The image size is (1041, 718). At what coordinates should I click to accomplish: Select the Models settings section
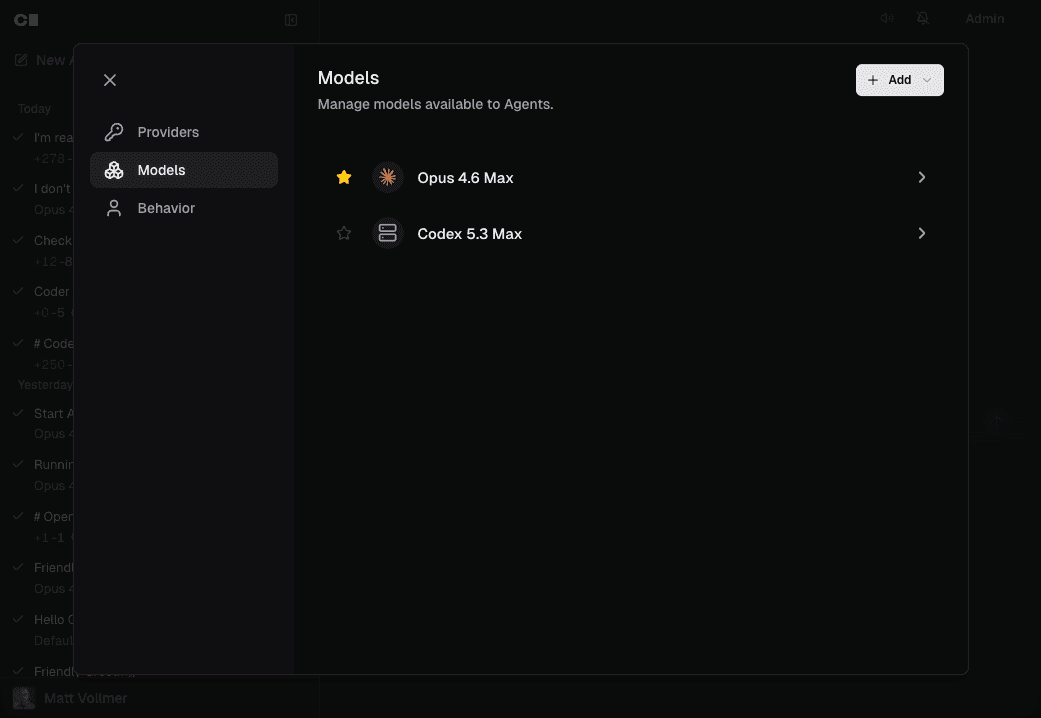184,170
